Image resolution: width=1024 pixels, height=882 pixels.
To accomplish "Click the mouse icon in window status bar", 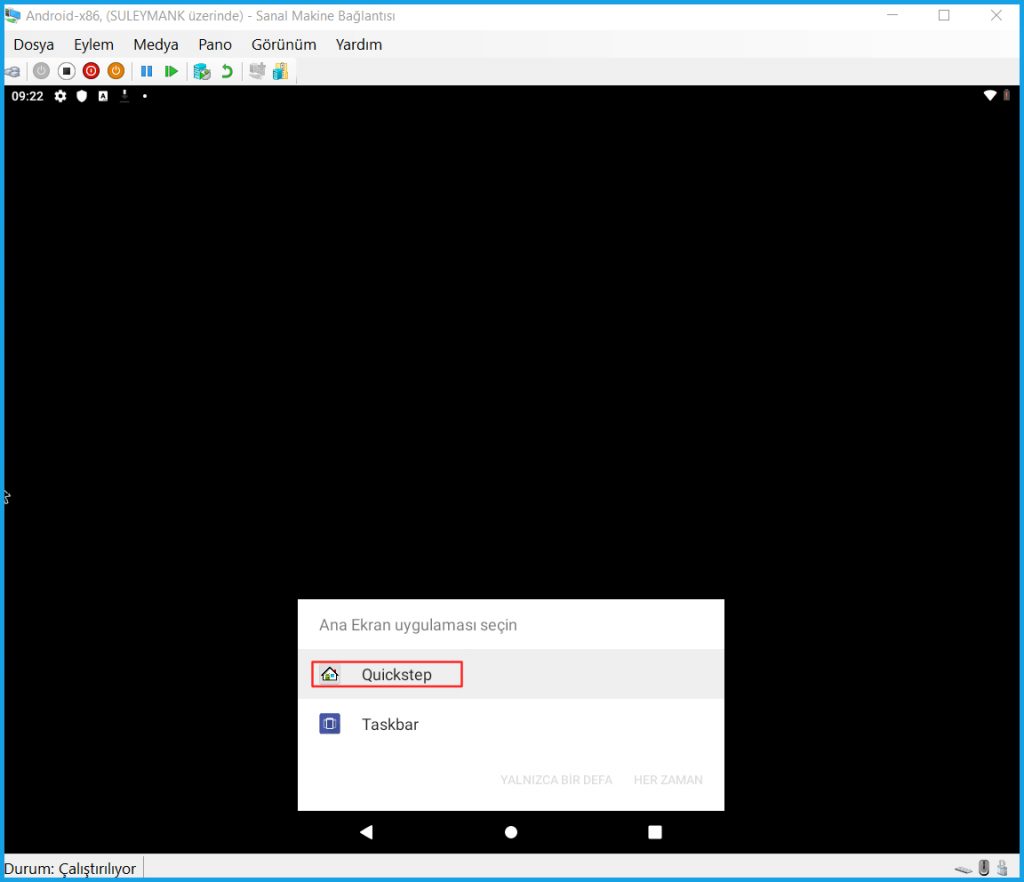I will tap(984, 868).
